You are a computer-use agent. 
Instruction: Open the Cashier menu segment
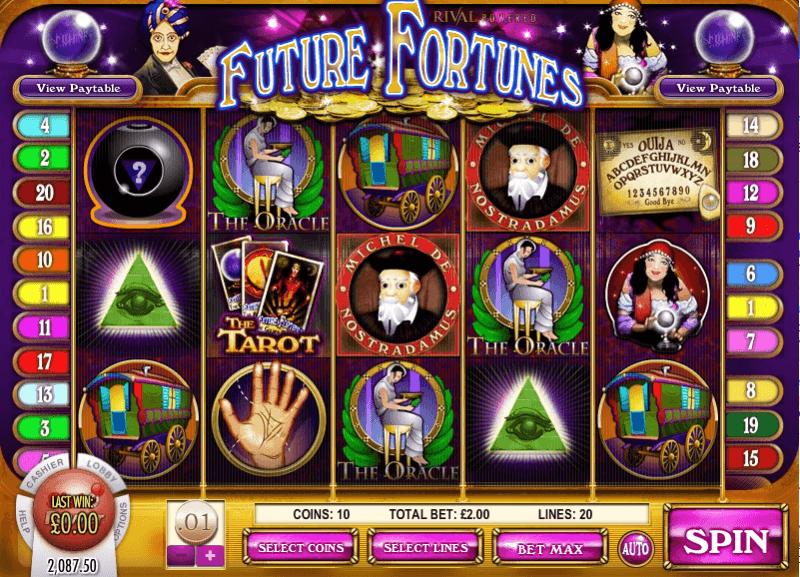[45, 473]
